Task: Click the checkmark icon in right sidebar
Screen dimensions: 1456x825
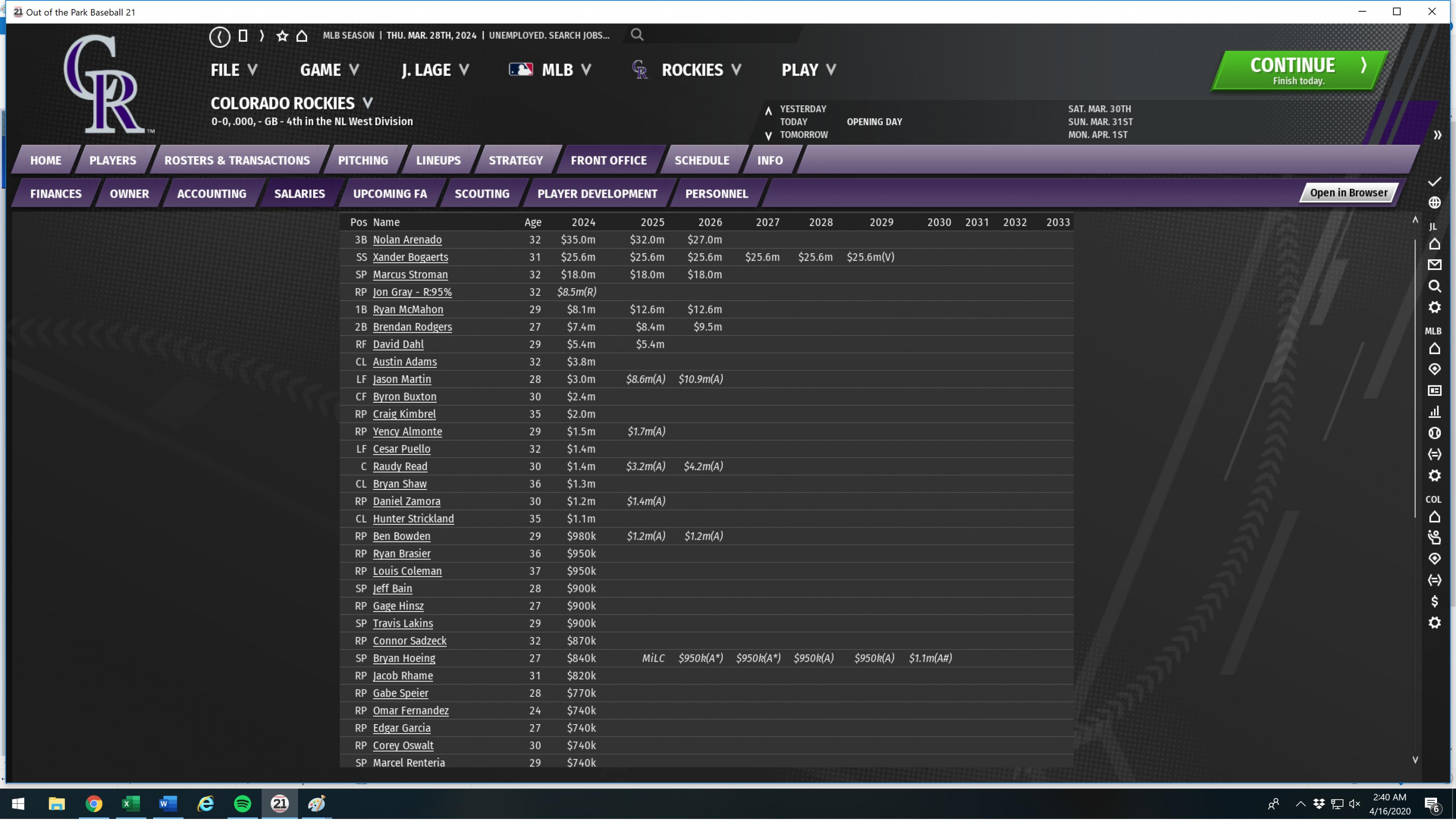Action: pyautogui.click(x=1434, y=182)
